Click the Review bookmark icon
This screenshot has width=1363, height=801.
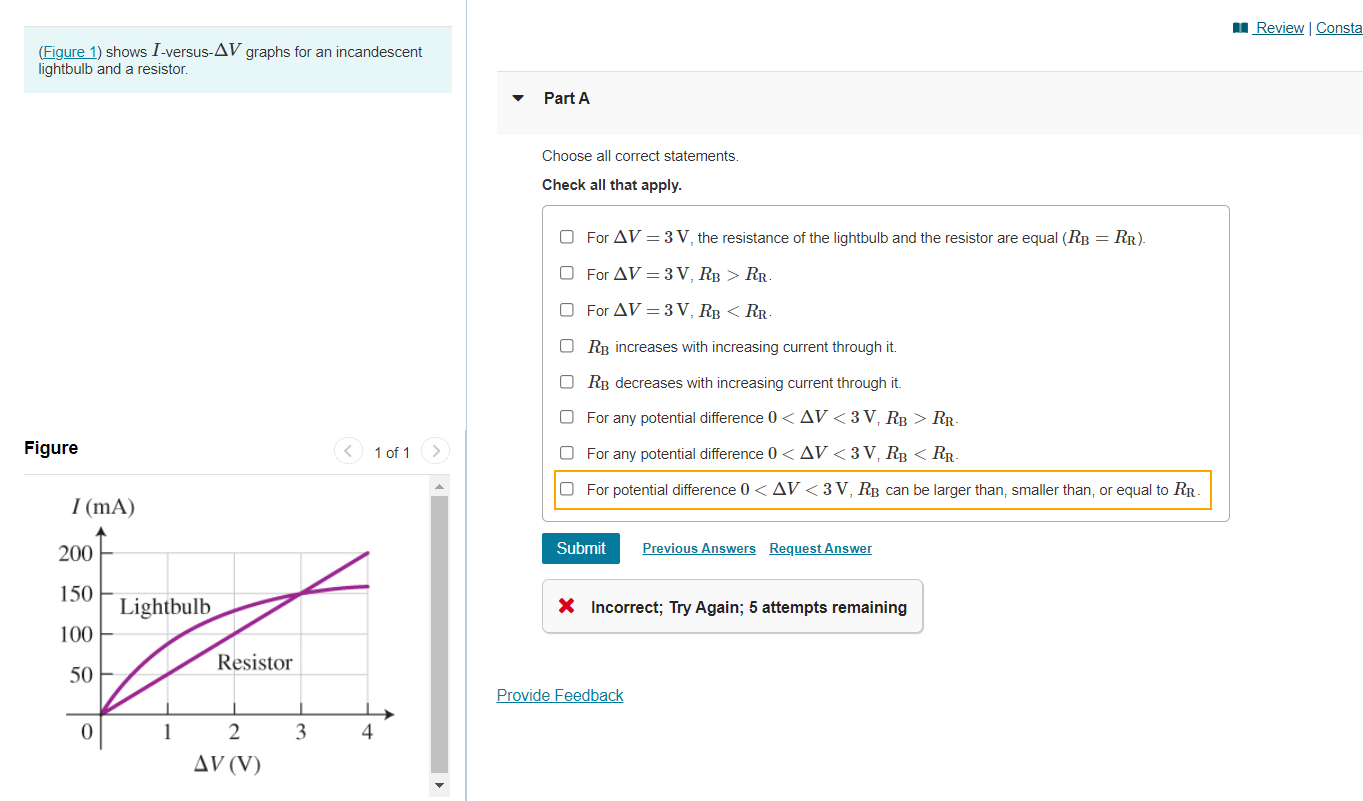pyautogui.click(x=1241, y=27)
